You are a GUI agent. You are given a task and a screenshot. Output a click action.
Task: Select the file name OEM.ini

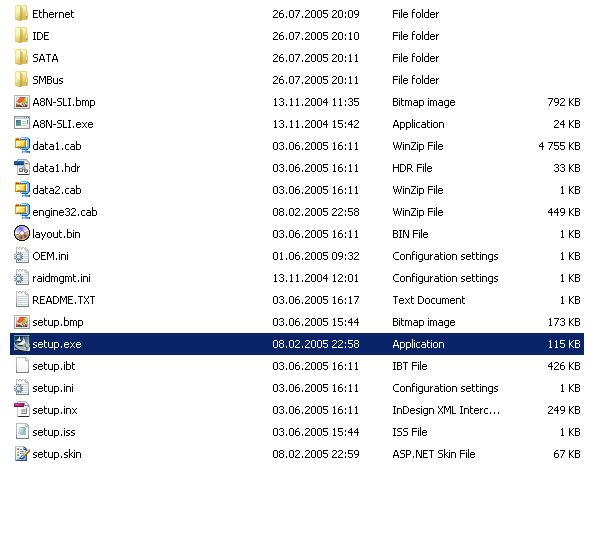tap(50, 256)
